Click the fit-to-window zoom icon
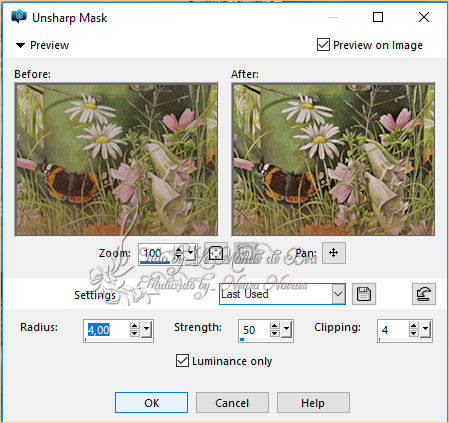The height and width of the screenshot is (423, 449). click(216, 253)
